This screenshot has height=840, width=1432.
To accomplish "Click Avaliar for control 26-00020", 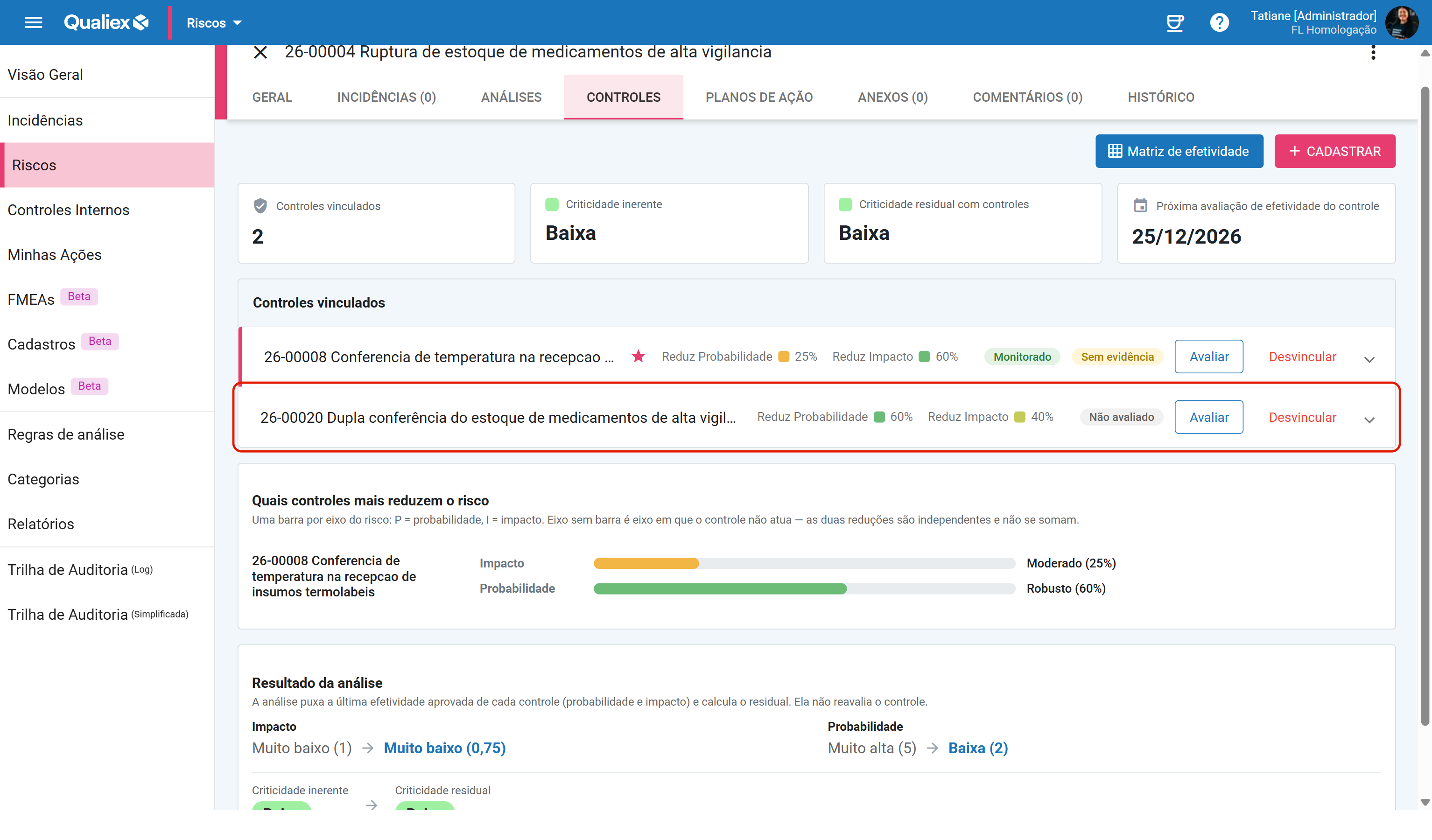I will [x=1209, y=417].
